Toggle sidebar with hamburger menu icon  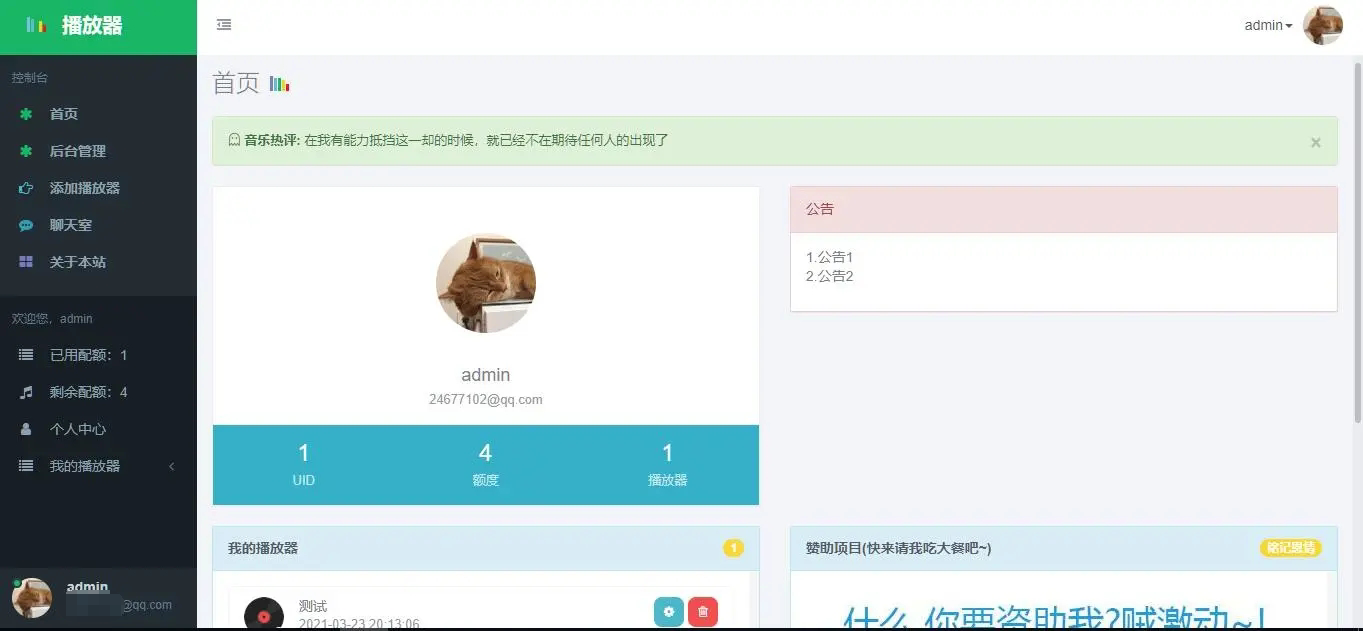(x=224, y=25)
